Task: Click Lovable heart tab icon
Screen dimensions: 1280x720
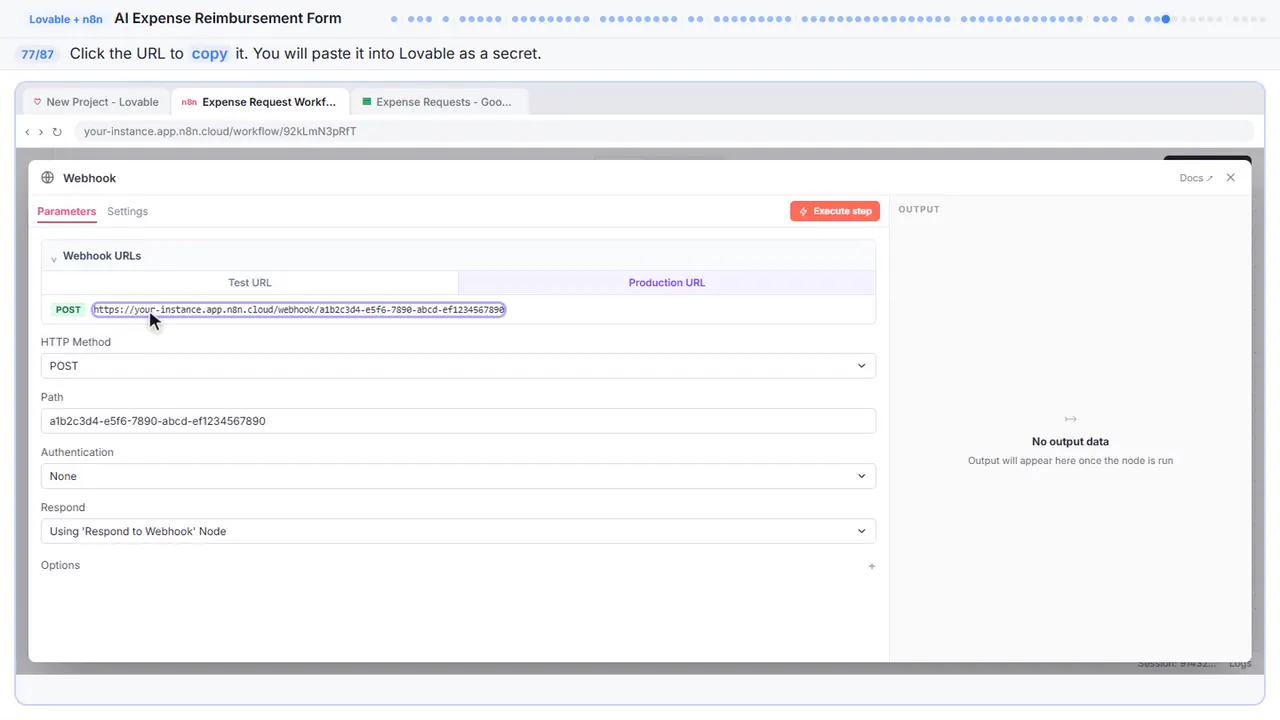Action: [37, 102]
